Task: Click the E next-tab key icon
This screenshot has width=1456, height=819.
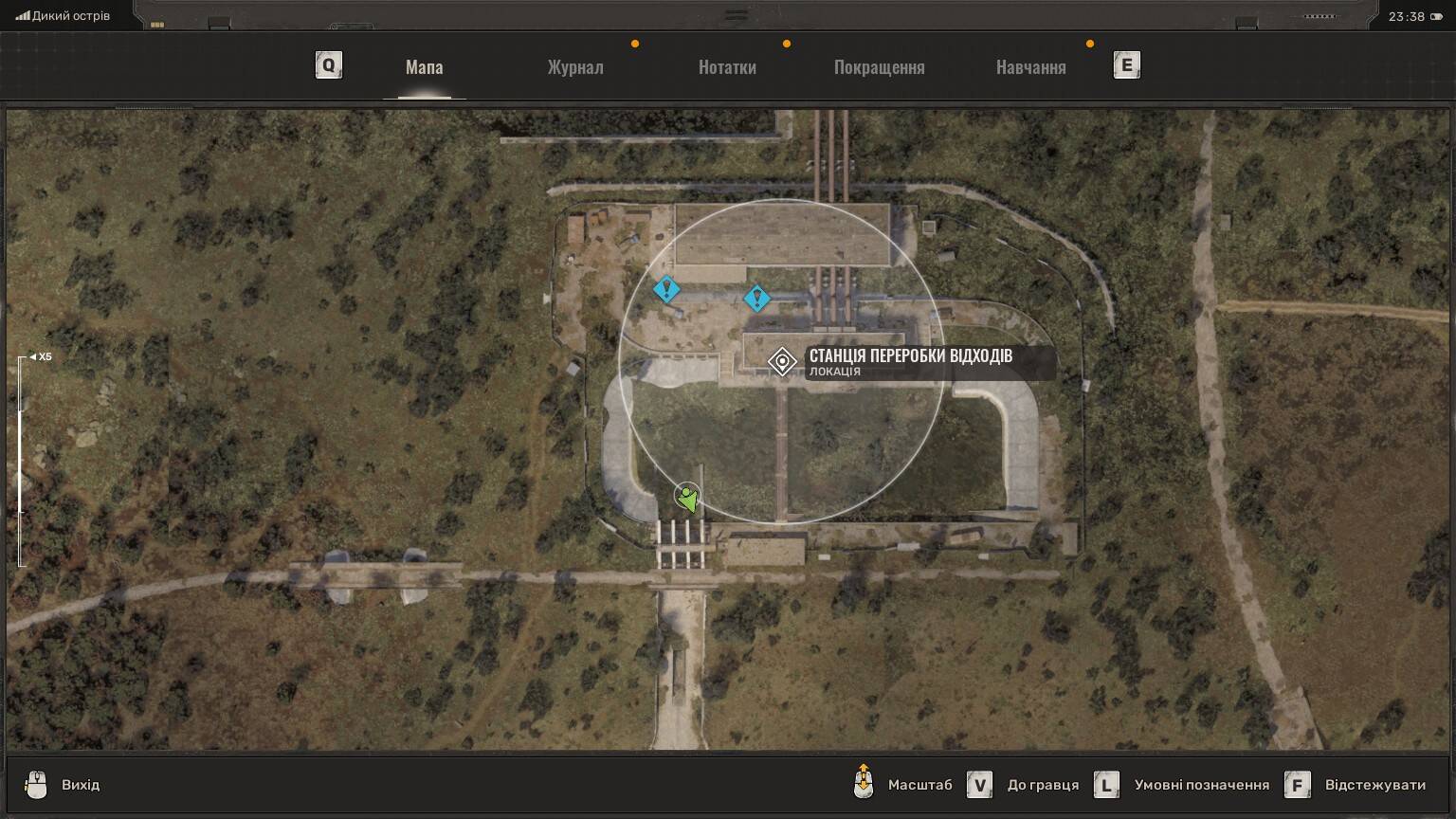Action: pyautogui.click(x=1126, y=65)
